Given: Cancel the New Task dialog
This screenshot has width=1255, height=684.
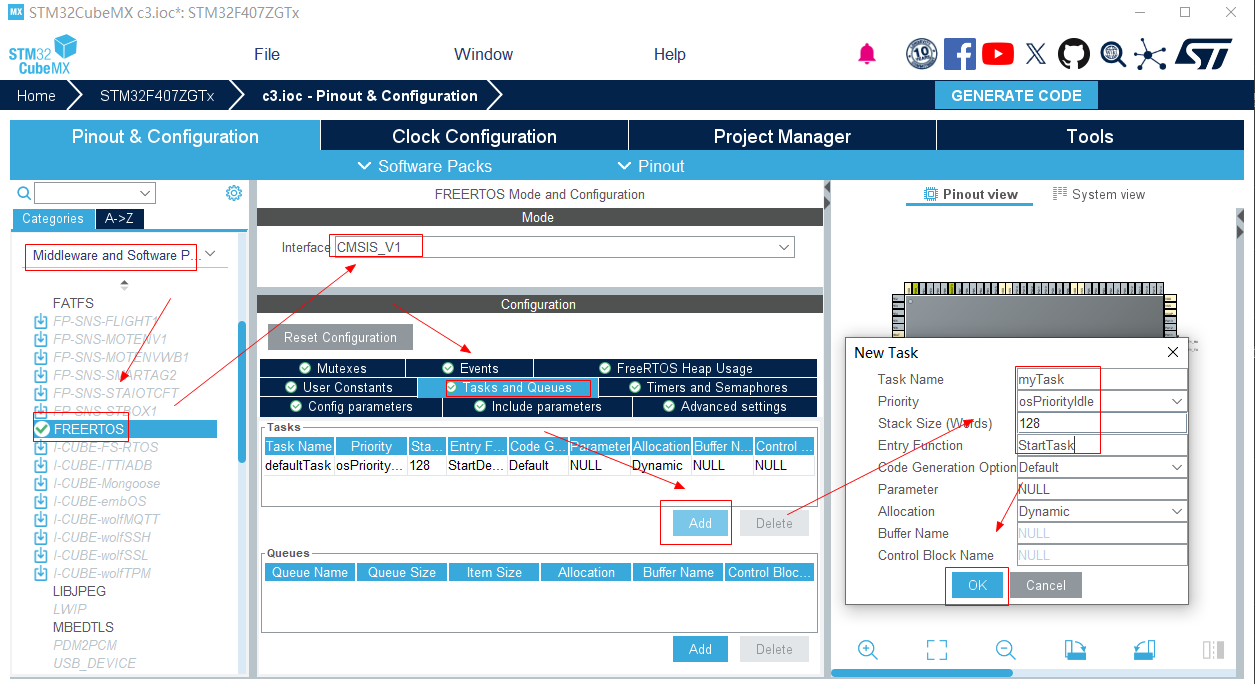Looking at the screenshot, I should 1046,585.
